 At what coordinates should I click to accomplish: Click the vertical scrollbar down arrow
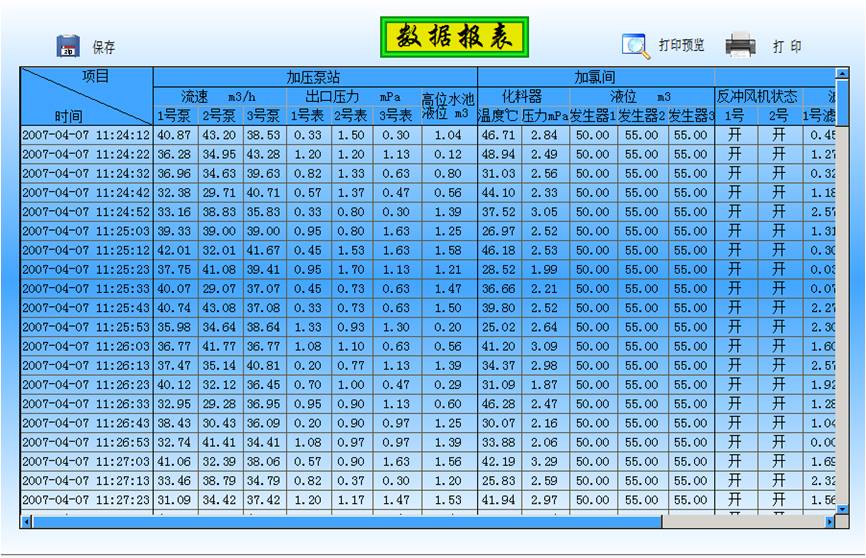tap(841, 508)
